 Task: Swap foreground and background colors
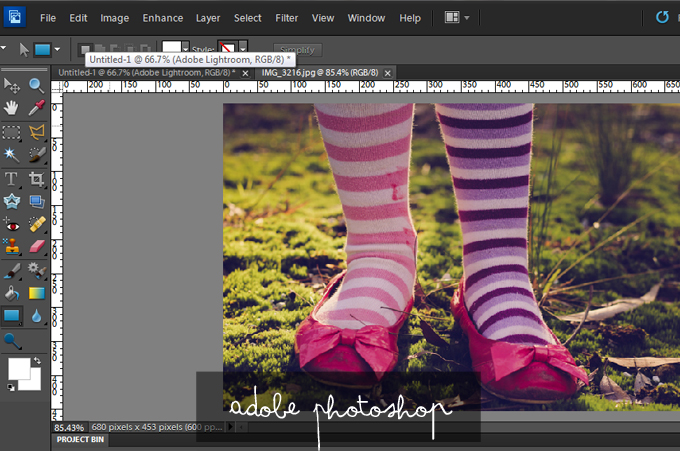37,360
